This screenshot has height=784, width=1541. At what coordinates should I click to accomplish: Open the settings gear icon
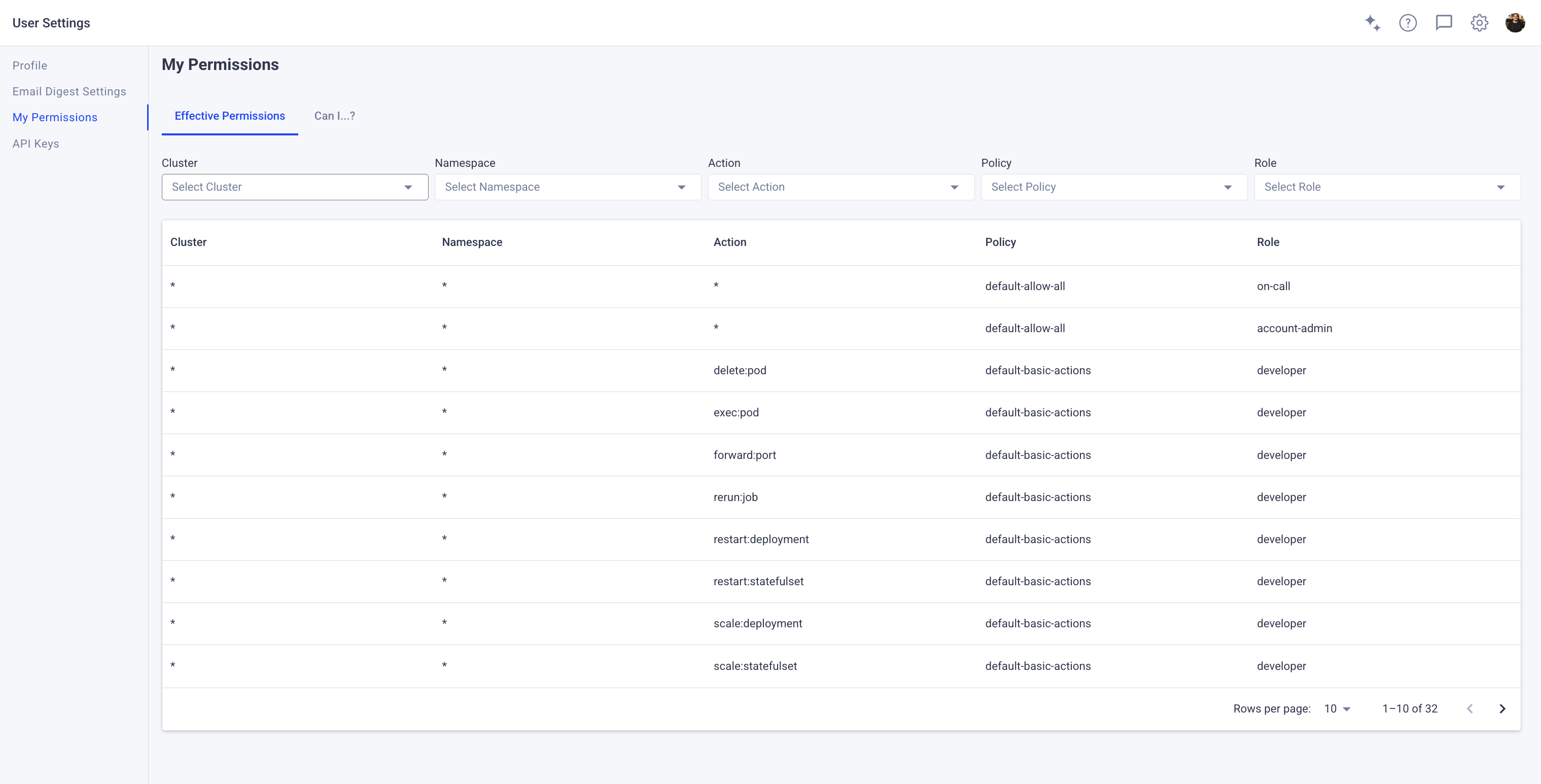(1480, 23)
